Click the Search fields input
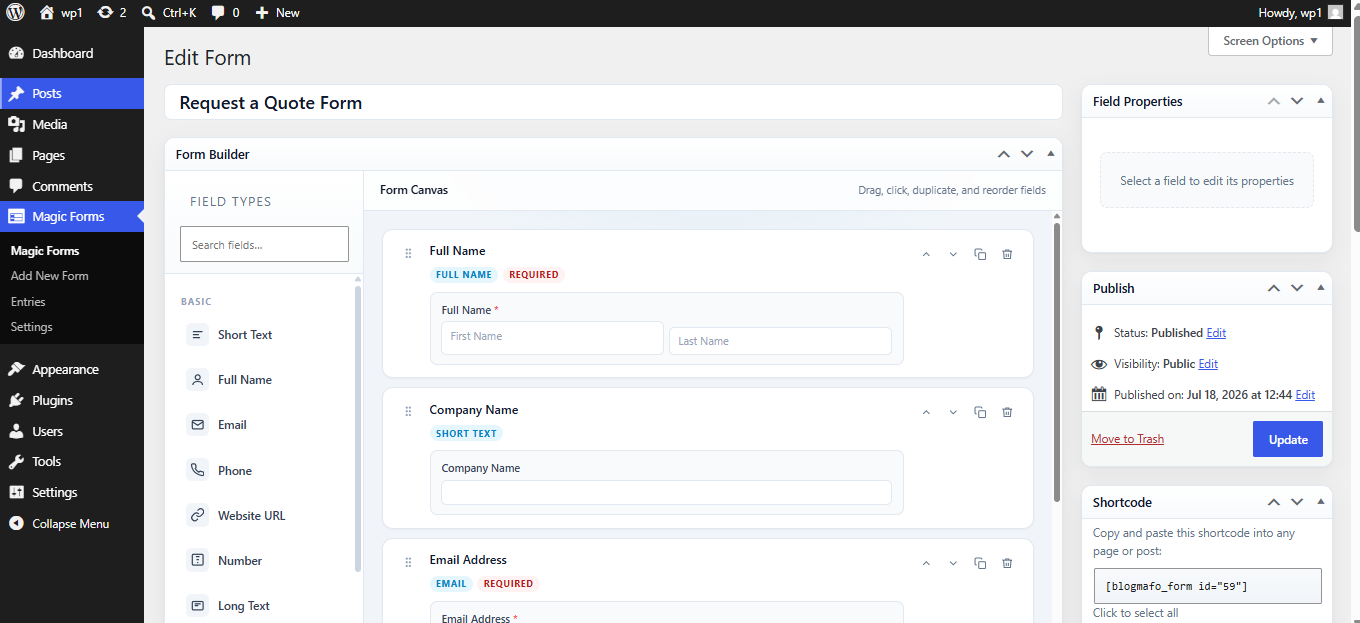1360x623 pixels. (x=264, y=245)
